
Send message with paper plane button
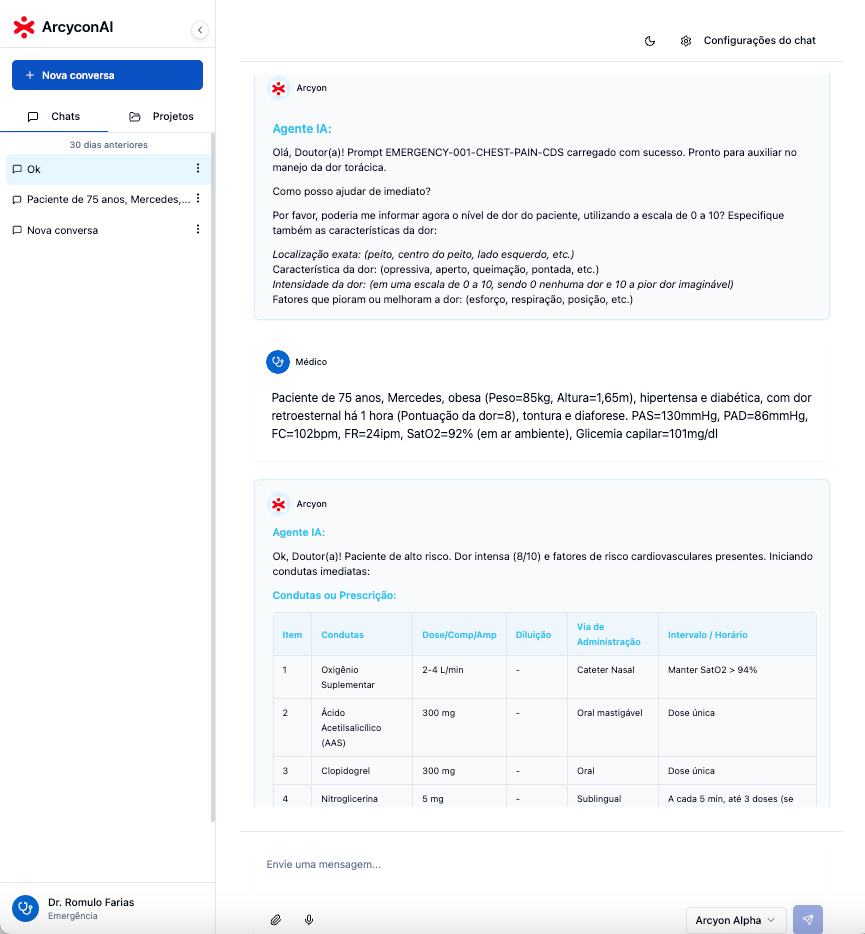(808, 920)
